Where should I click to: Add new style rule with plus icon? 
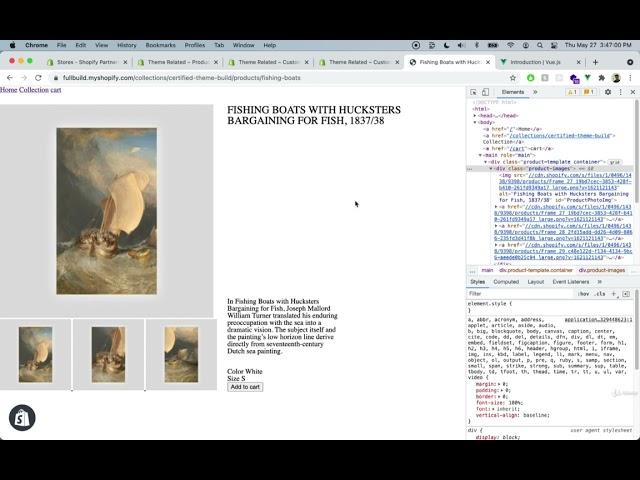tap(614, 294)
